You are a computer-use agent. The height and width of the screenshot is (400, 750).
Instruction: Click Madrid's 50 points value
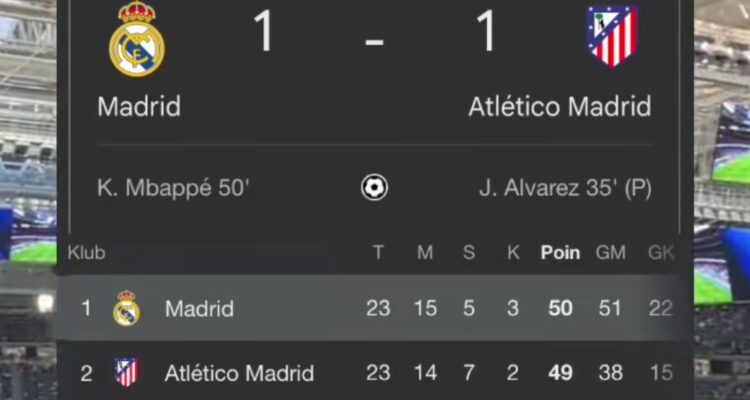tap(560, 309)
